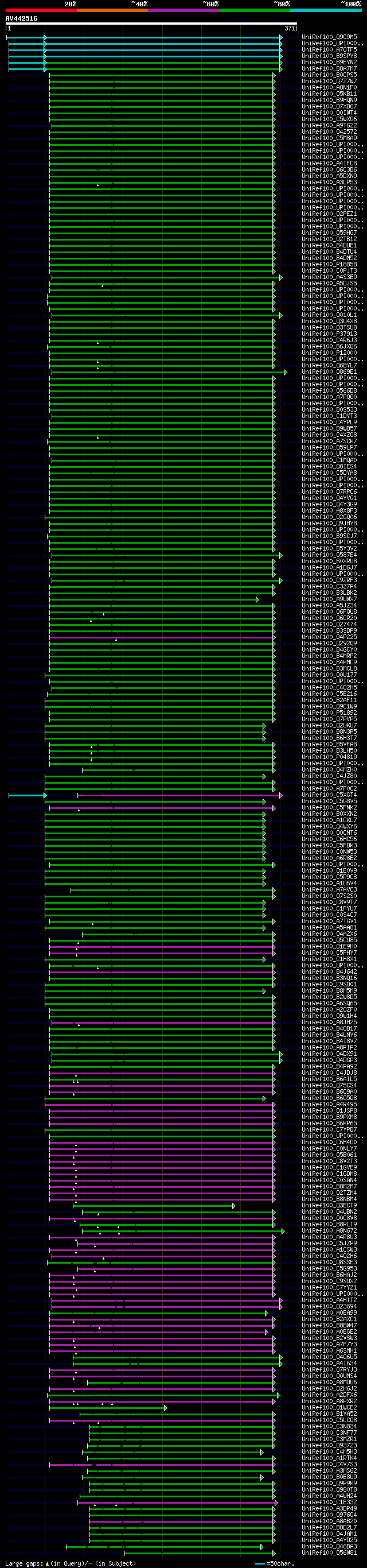The image size is (367, 1568).
Task: Select hit label UniRef100_Q7XD67
Action: (x=329, y=107)
